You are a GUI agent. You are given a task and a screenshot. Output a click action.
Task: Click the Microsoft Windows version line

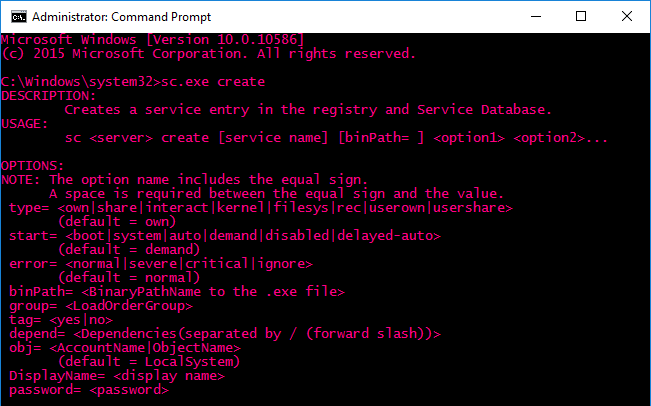pyautogui.click(x=153, y=40)
